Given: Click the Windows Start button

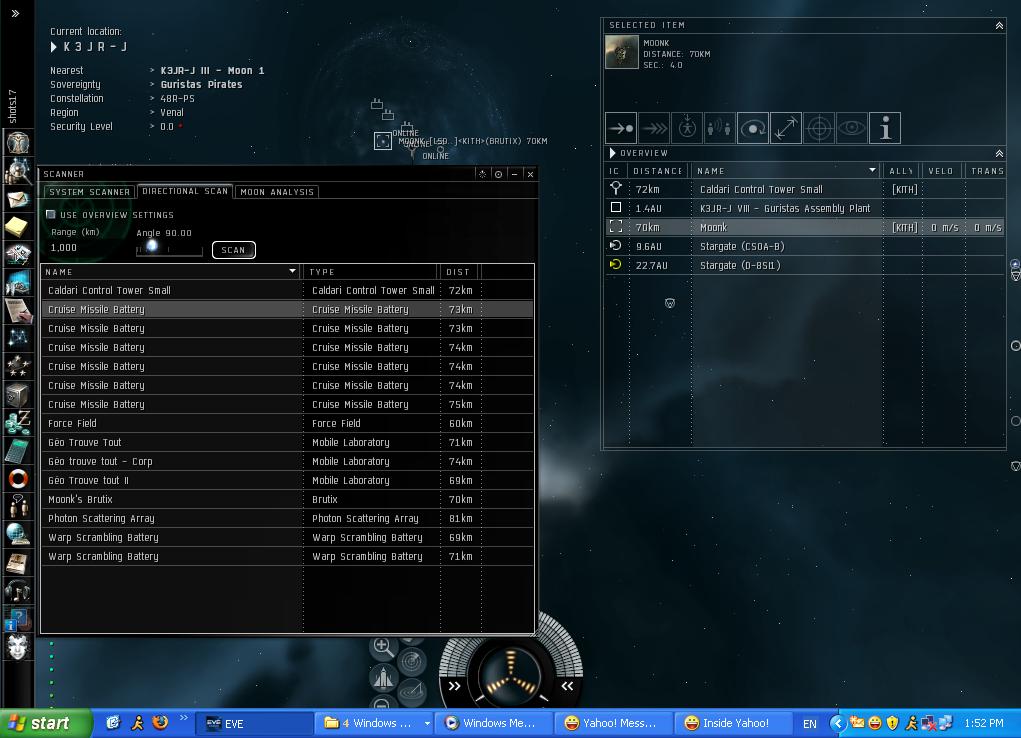Looking at the screenshot, I should coord(46,723).
